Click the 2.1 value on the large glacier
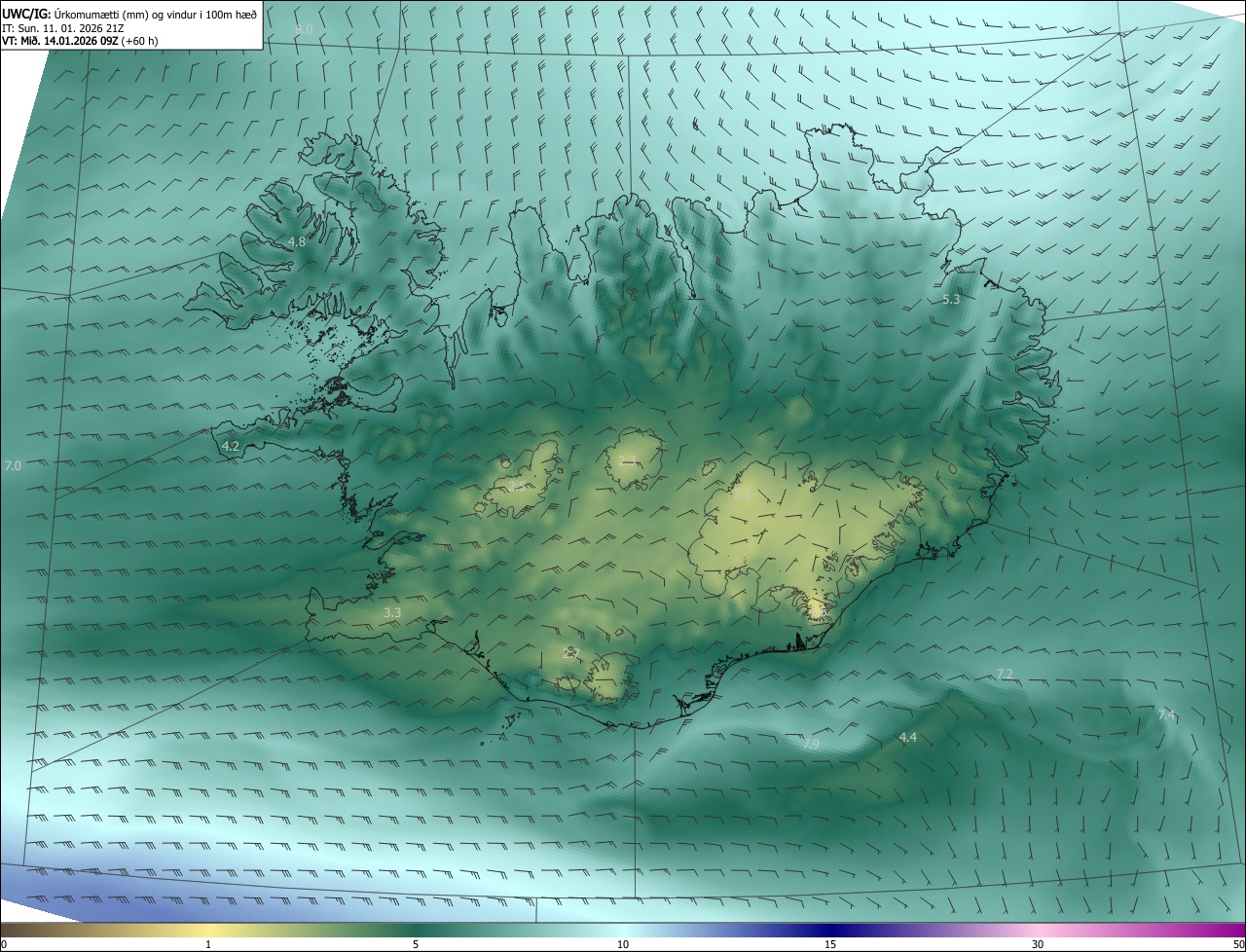 741,494
